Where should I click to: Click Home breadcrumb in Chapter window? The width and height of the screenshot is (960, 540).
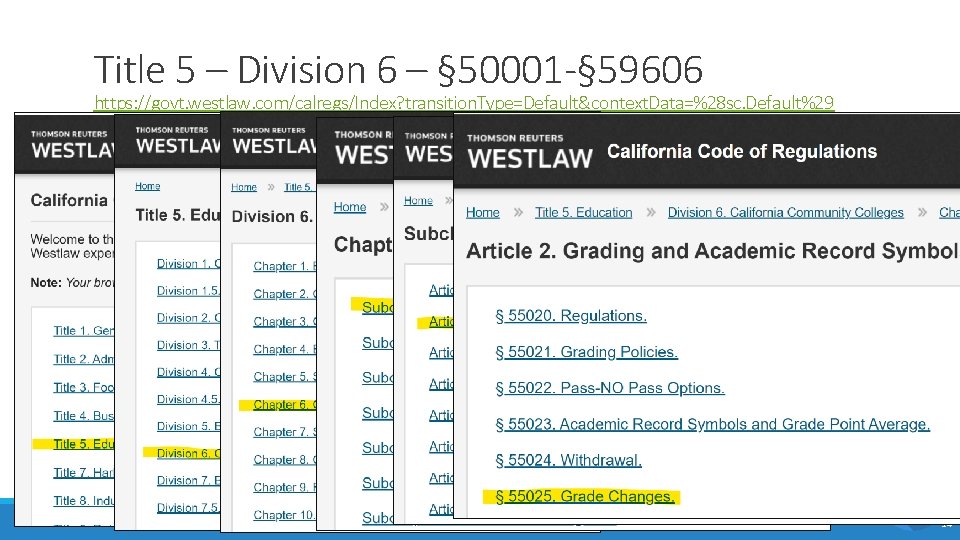(x=350, y=207)
